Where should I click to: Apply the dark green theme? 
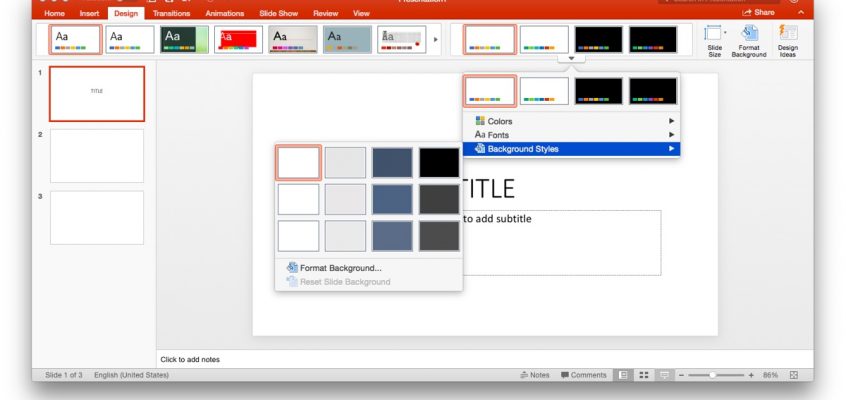click(184, 39)
